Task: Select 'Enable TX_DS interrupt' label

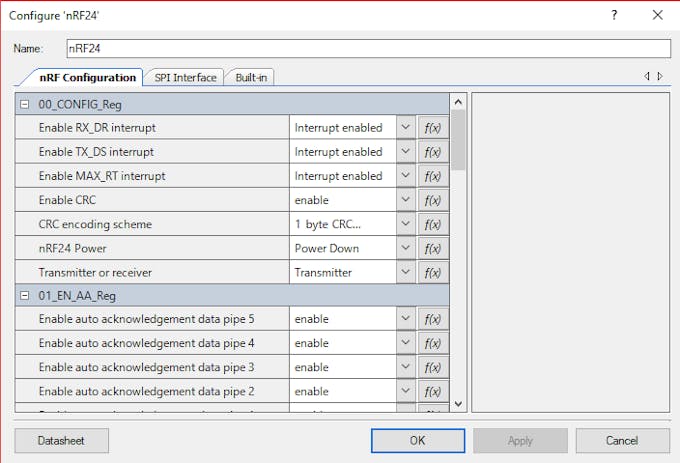Action: click(x=96, y=152)
